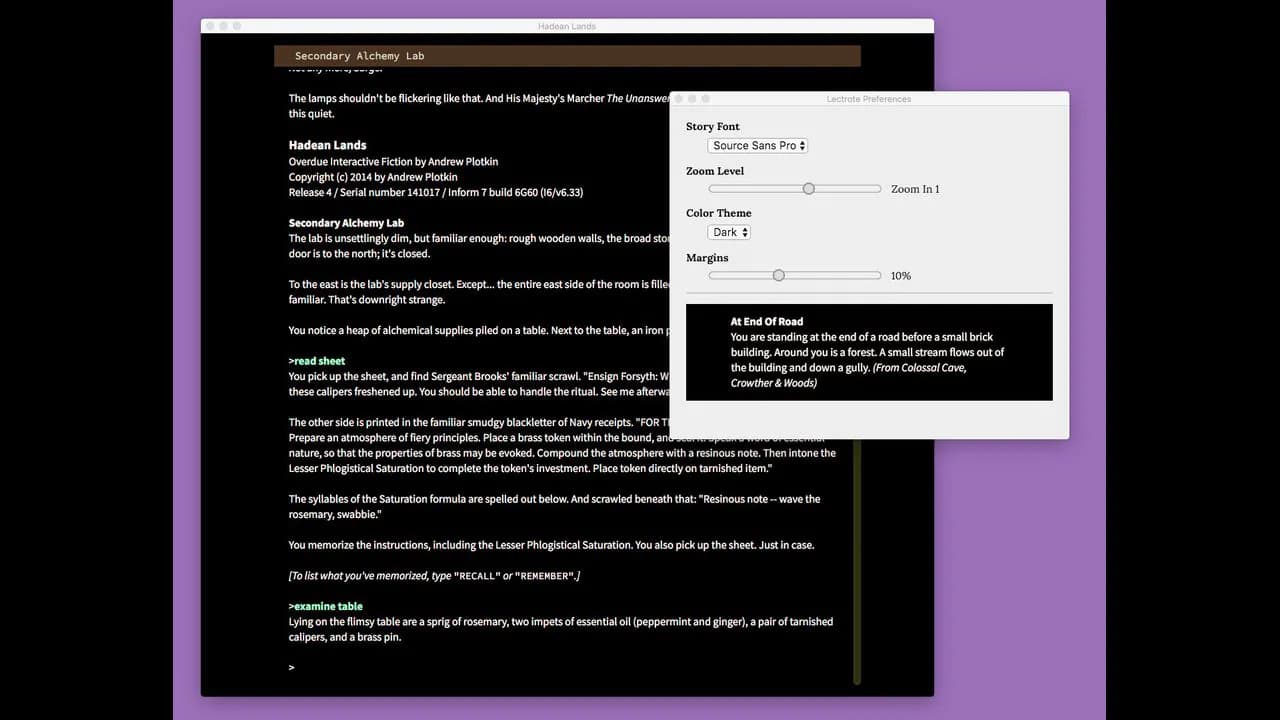Click the "Lectrote Preferences" window title

868,99
